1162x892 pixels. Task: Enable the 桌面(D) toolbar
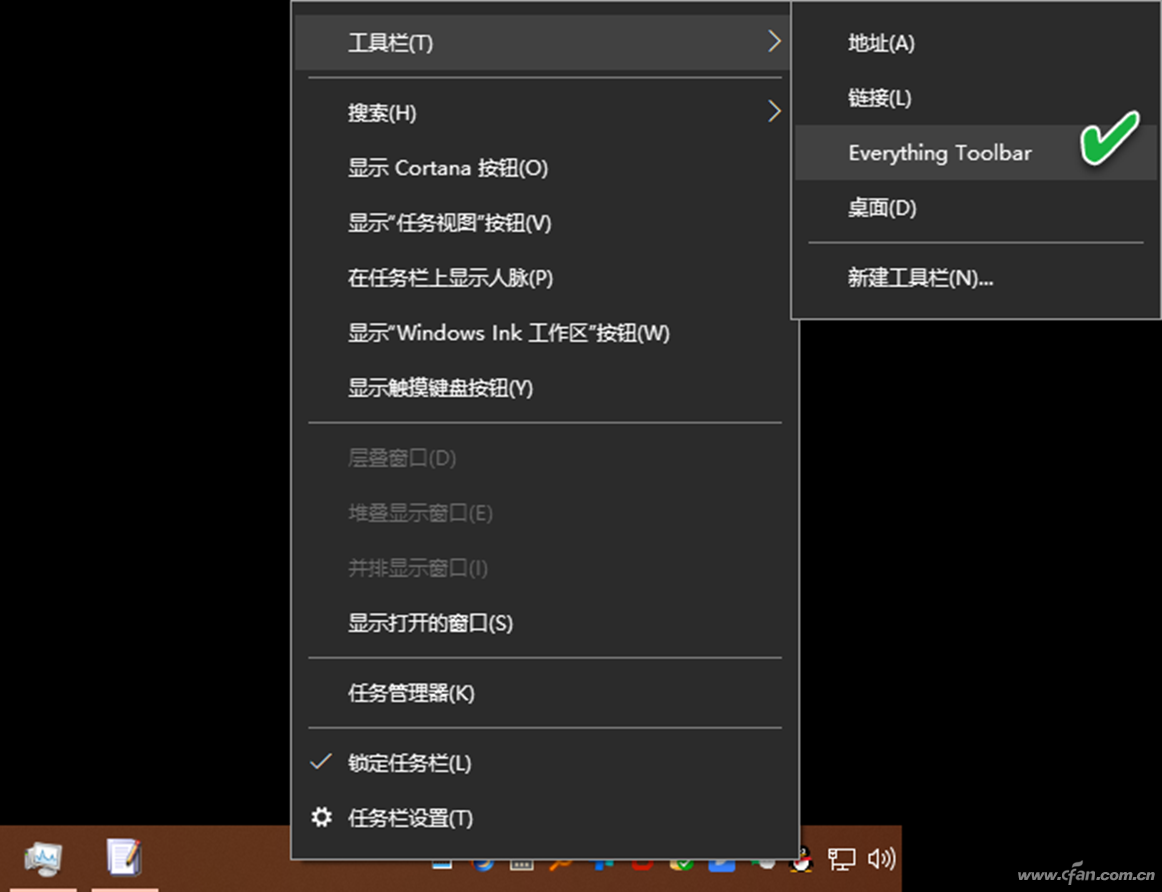point(975,207)
